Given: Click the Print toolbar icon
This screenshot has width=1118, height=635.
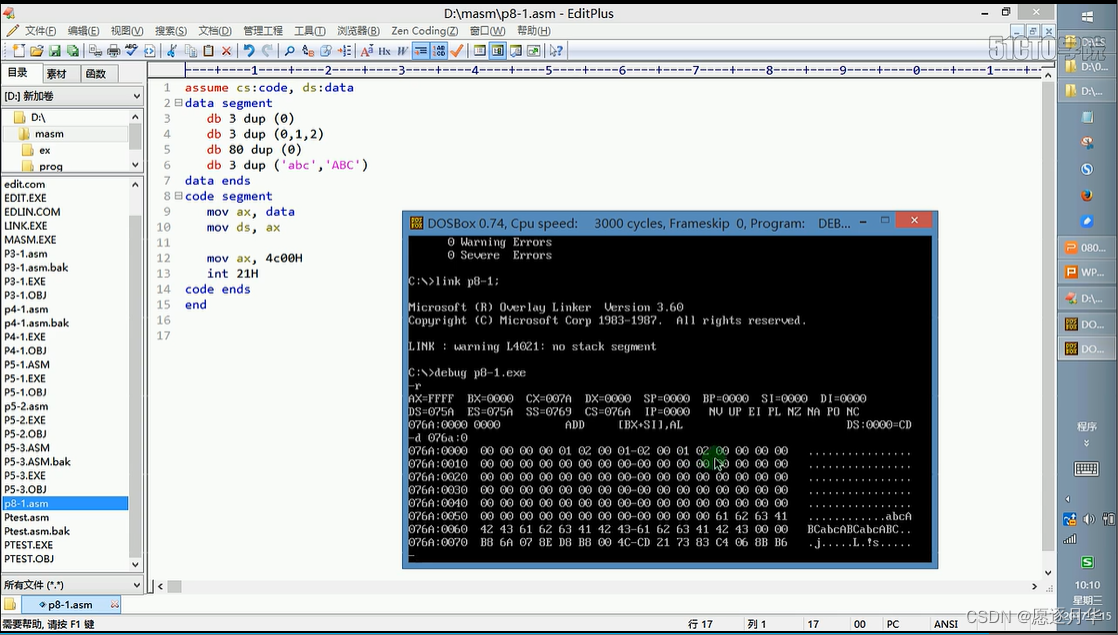Looking at the screenshot, I should tap(113, 51).
